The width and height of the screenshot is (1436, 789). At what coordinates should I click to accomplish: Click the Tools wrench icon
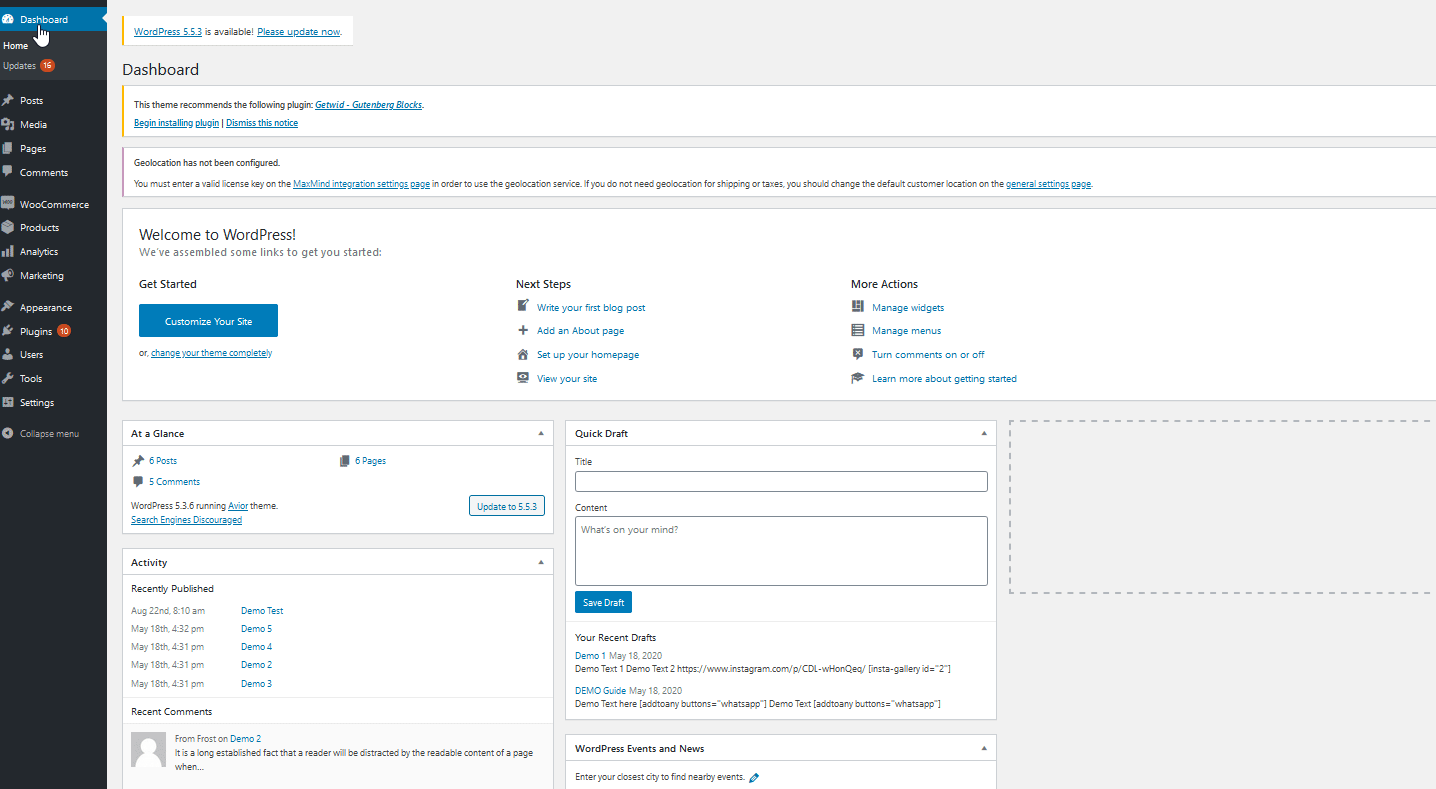coord(8,378)
